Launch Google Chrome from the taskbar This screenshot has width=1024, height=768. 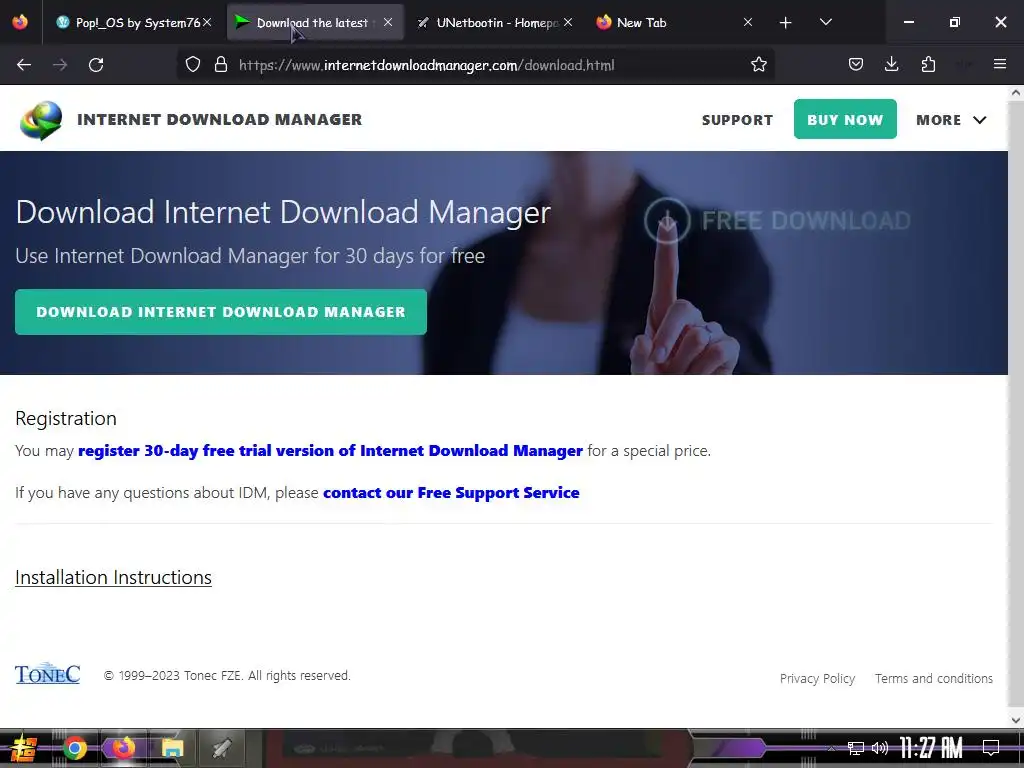tap(75, 748)
